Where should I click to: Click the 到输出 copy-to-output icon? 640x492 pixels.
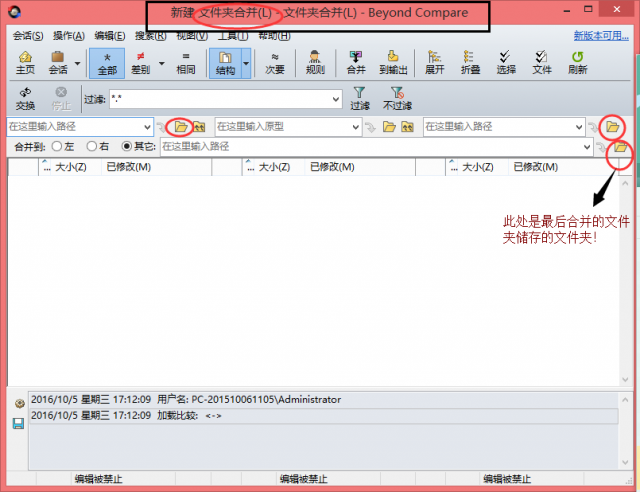[x=393, y=63]
